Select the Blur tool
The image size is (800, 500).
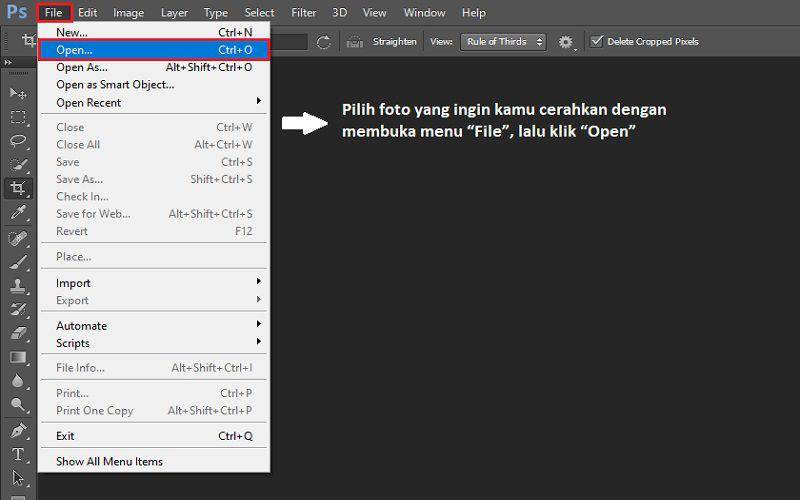[18, 381]
